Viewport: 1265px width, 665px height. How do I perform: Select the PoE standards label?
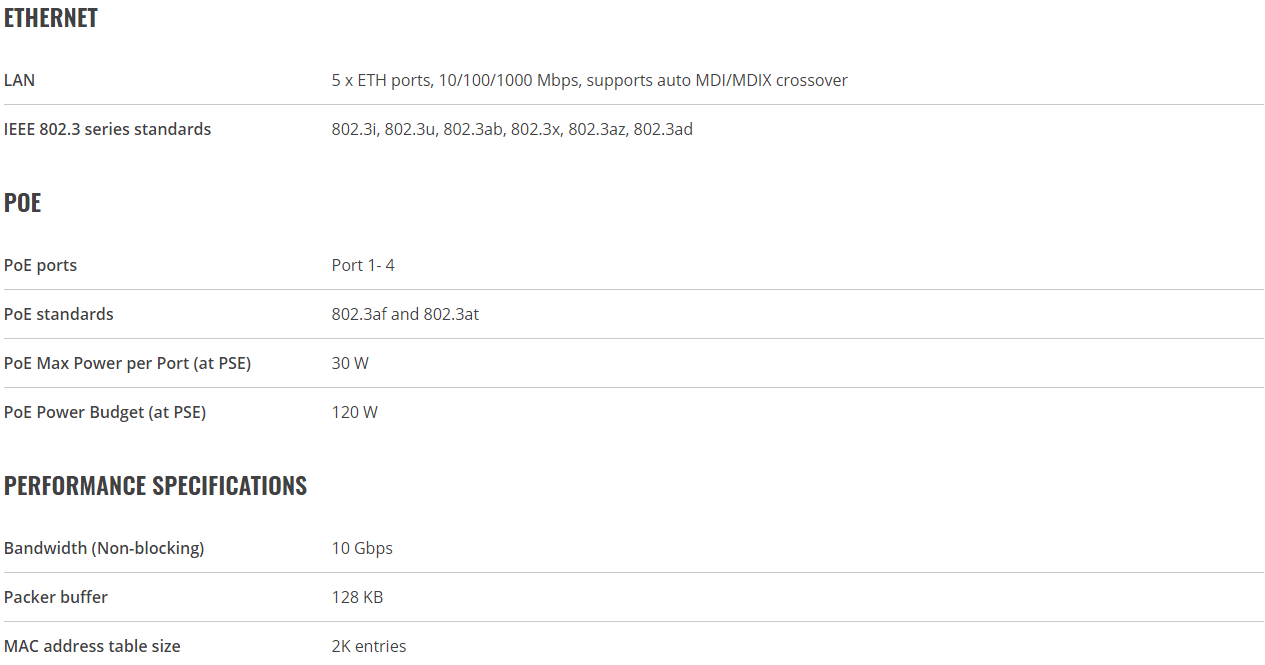coord(59,314)
